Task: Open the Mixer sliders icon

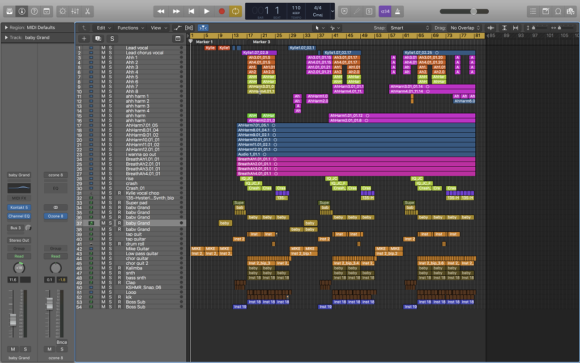Action: click(75, 11)
